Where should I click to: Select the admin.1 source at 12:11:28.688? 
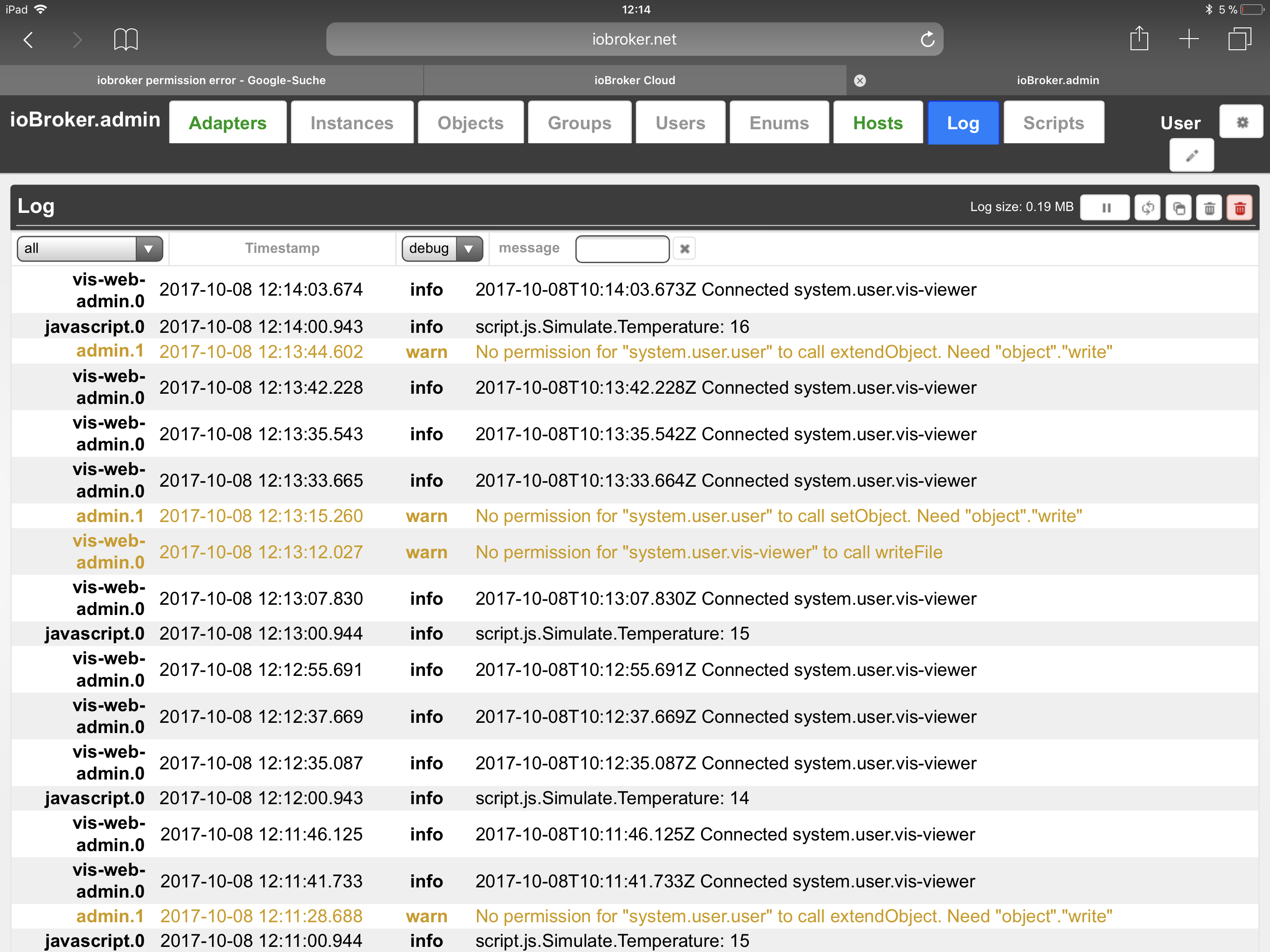(110, 916)
